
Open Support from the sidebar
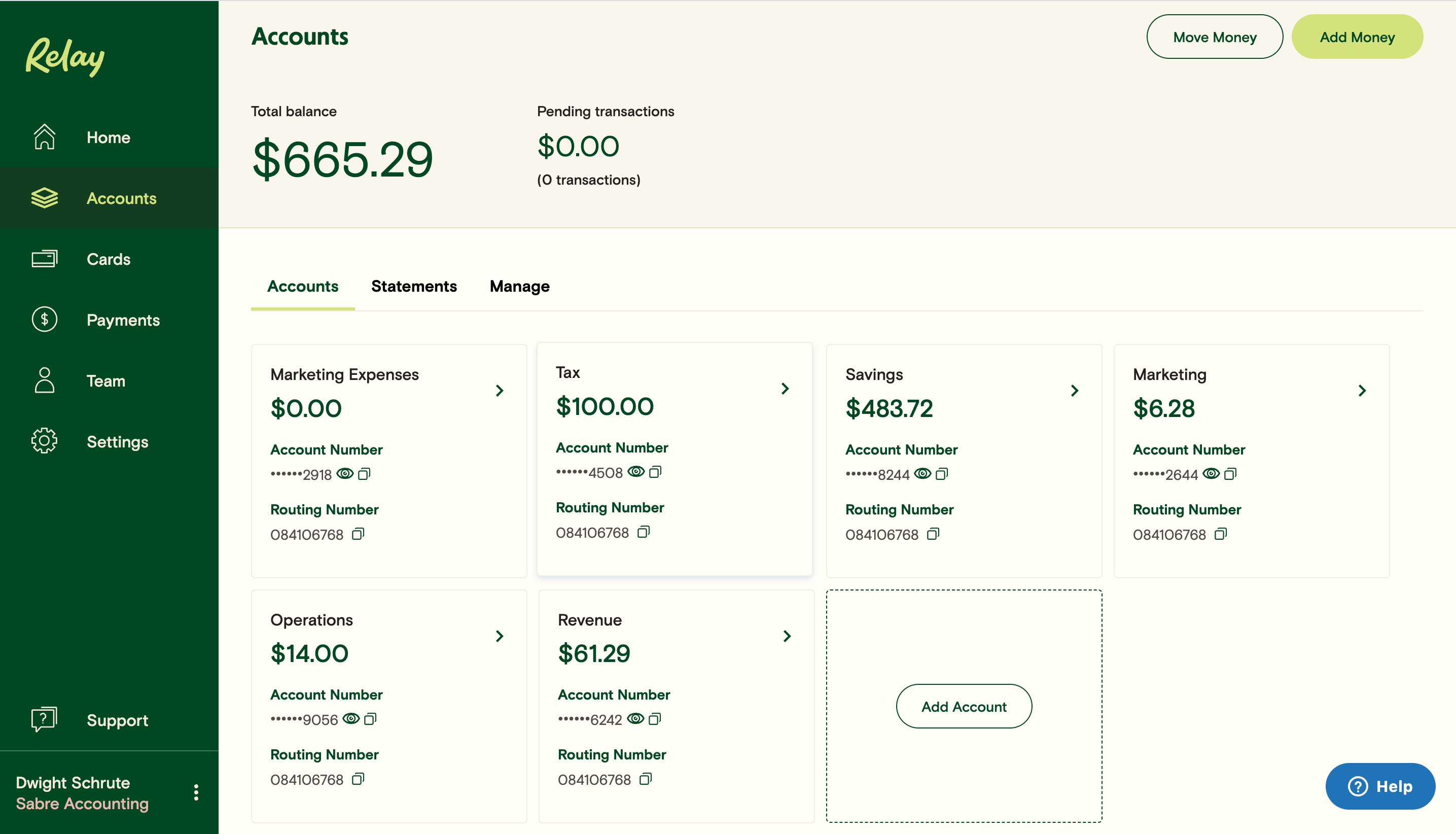click(117, 720)
